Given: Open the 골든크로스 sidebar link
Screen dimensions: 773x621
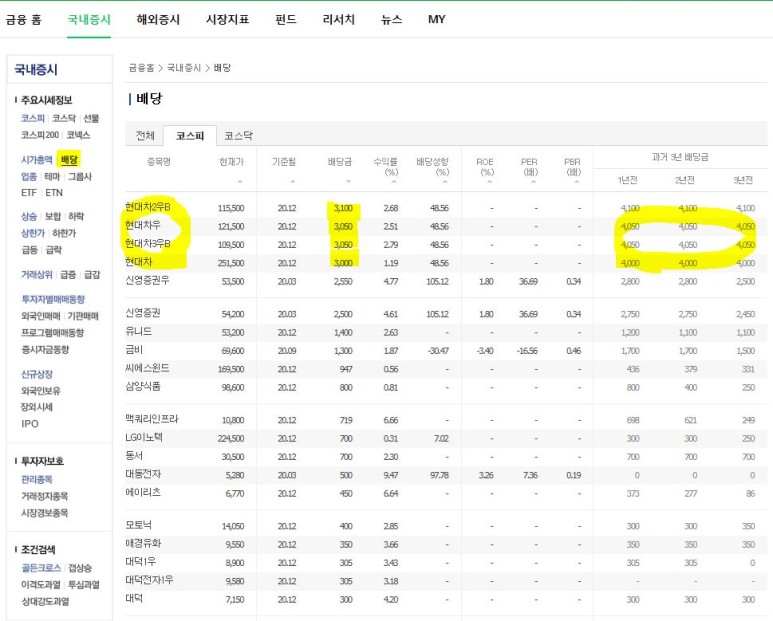Looking at the screenshot, I should (41, 568).
